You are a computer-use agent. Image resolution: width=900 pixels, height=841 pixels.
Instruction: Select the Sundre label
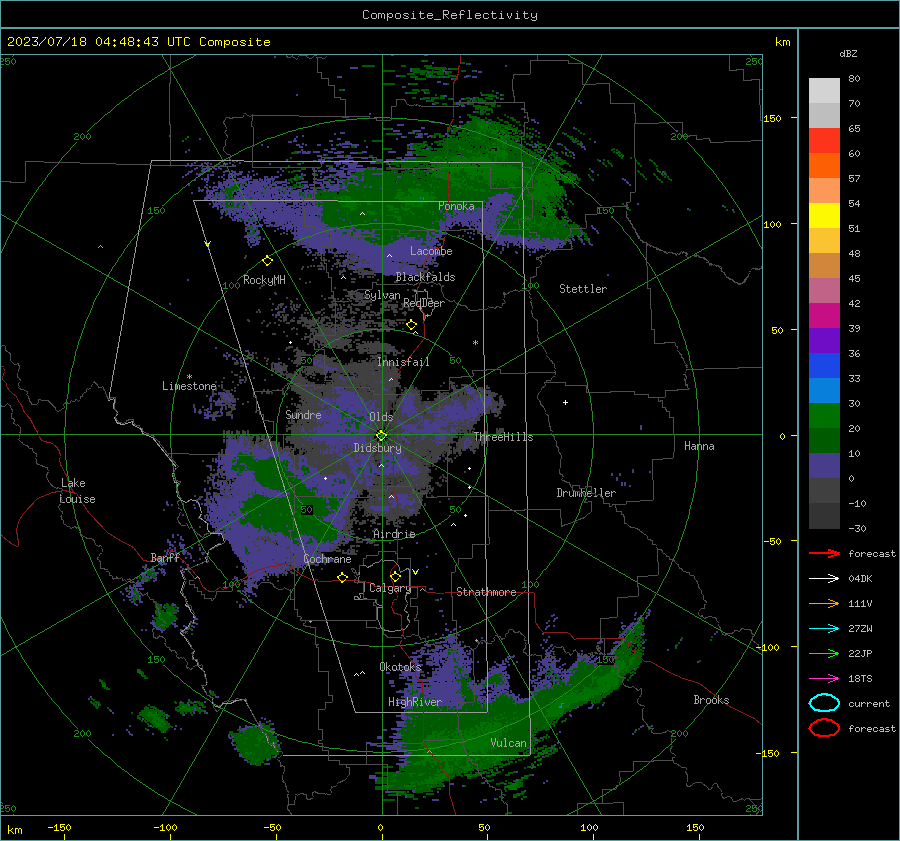pyautogui.click(x=303, y=414)
